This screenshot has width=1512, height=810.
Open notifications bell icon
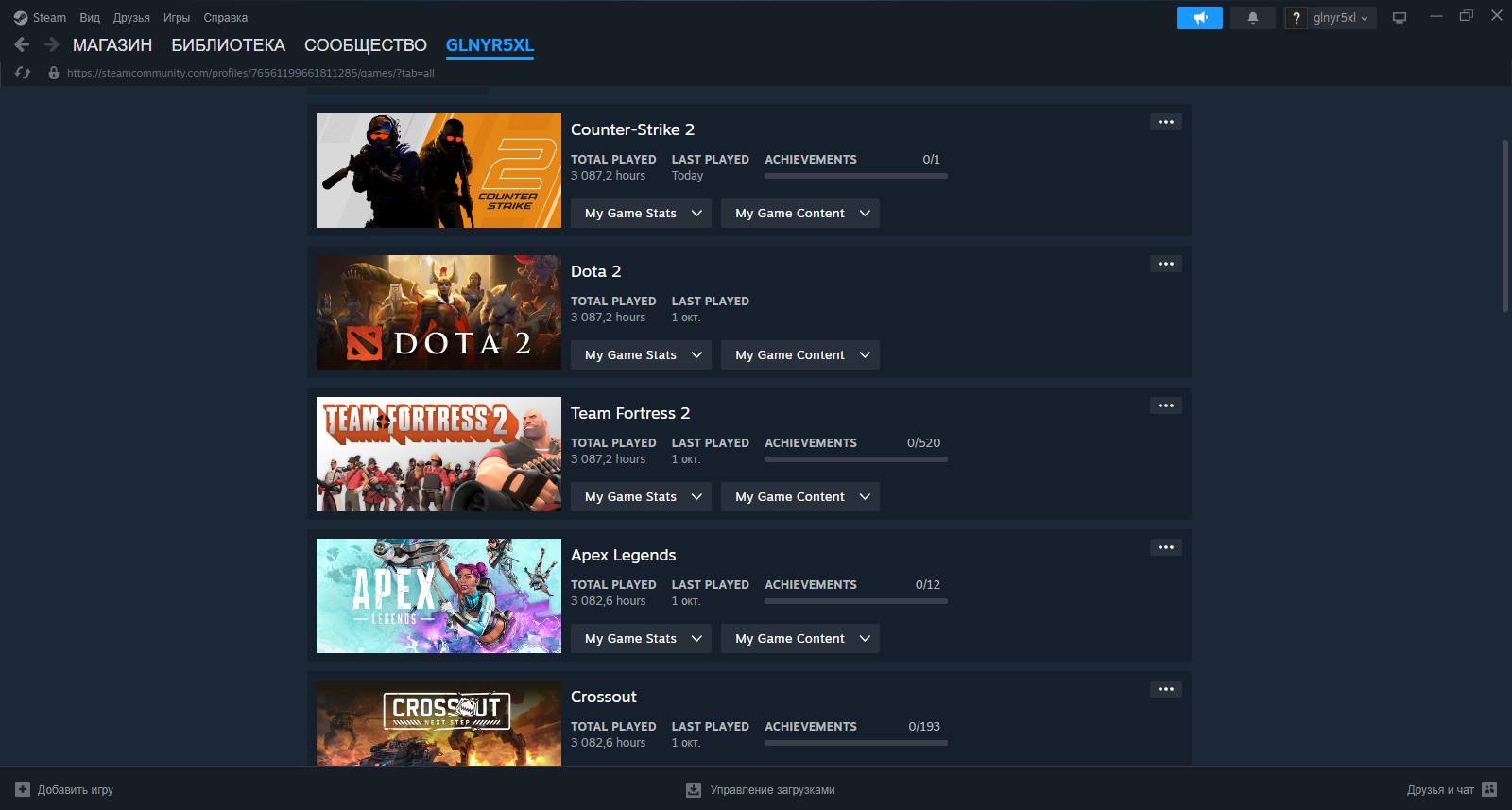pyautogui.click(x=1253, y=18)
